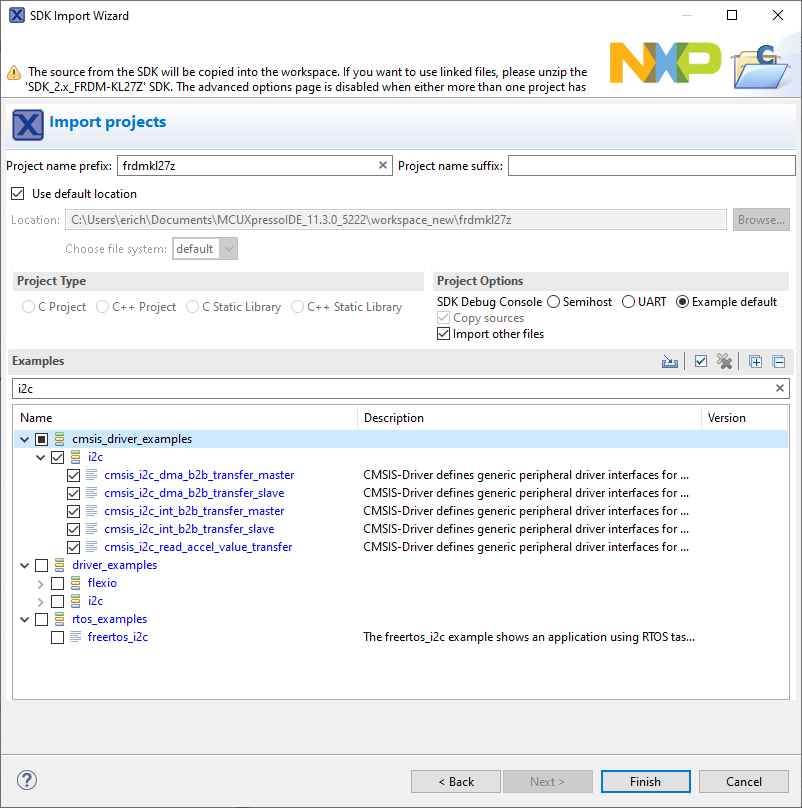Click the Finish button
Image resolution: width=802 pixels, height=808 pixels.
tap(645, 781)
